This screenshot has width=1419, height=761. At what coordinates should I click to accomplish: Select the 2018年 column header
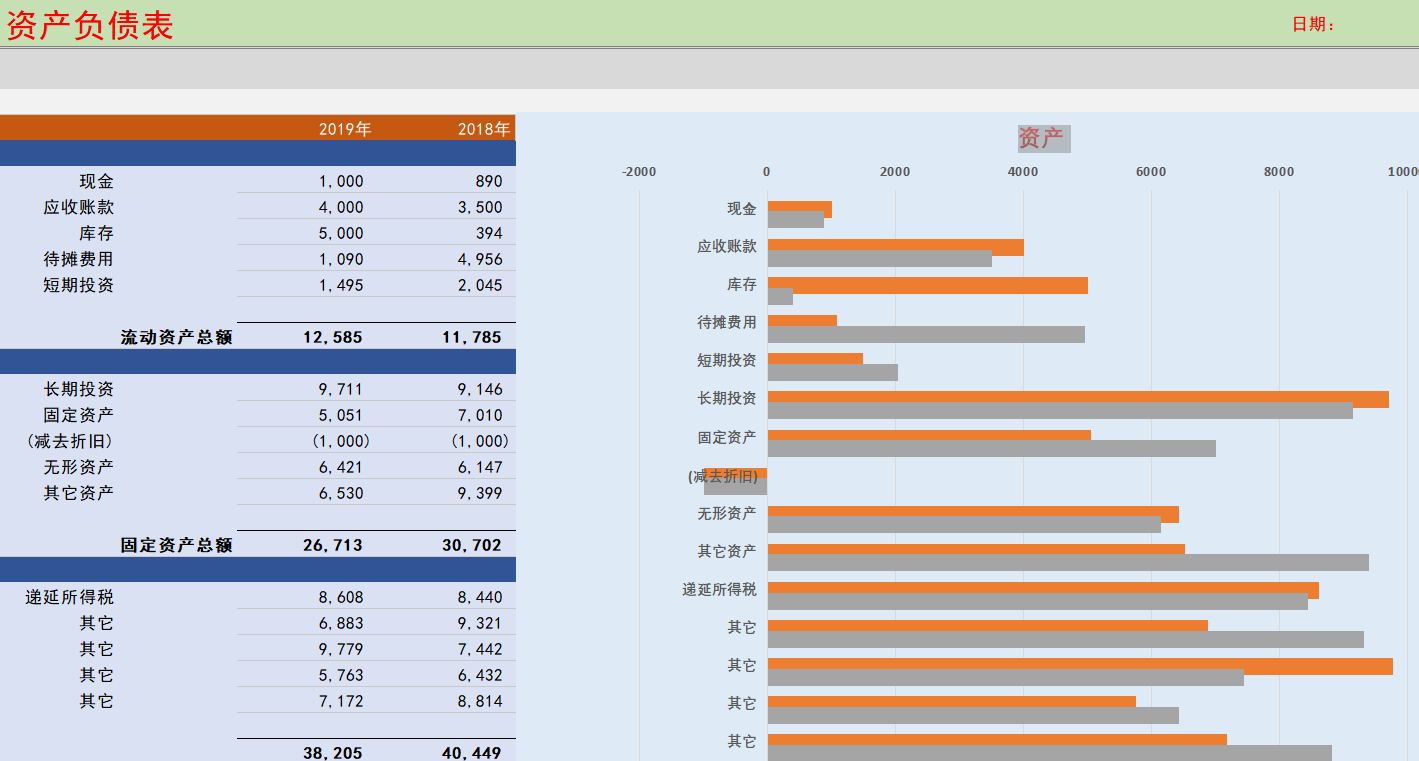click(484, 129)
